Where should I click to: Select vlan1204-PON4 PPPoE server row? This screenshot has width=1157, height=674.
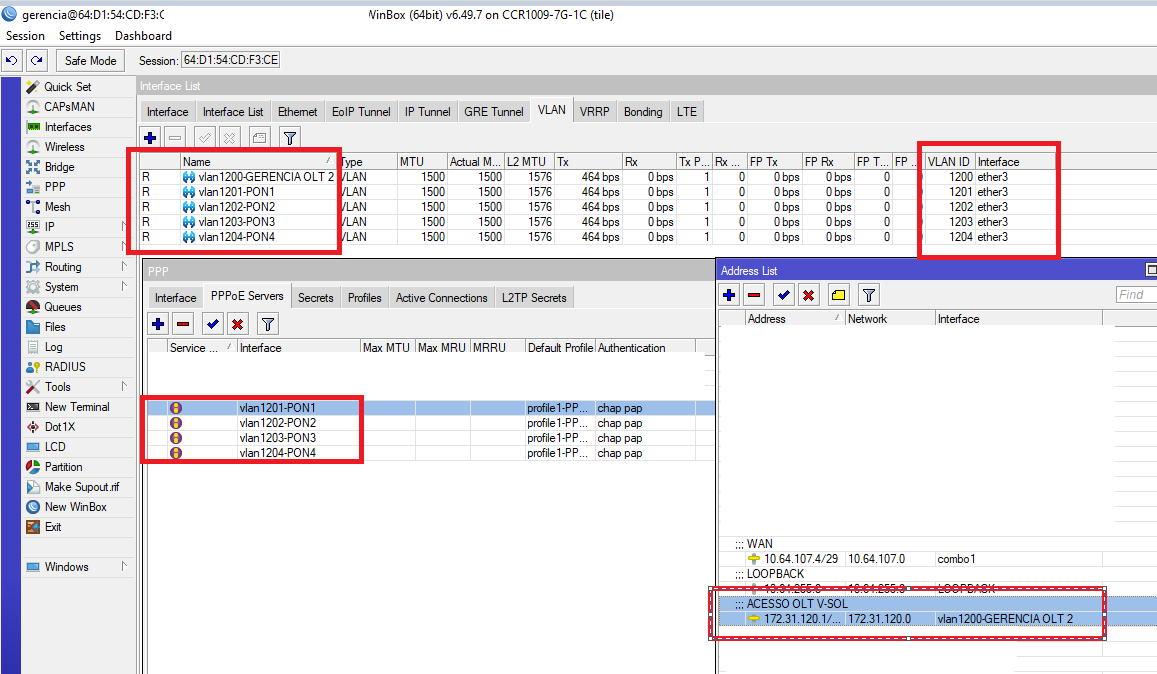click(431, 453)
